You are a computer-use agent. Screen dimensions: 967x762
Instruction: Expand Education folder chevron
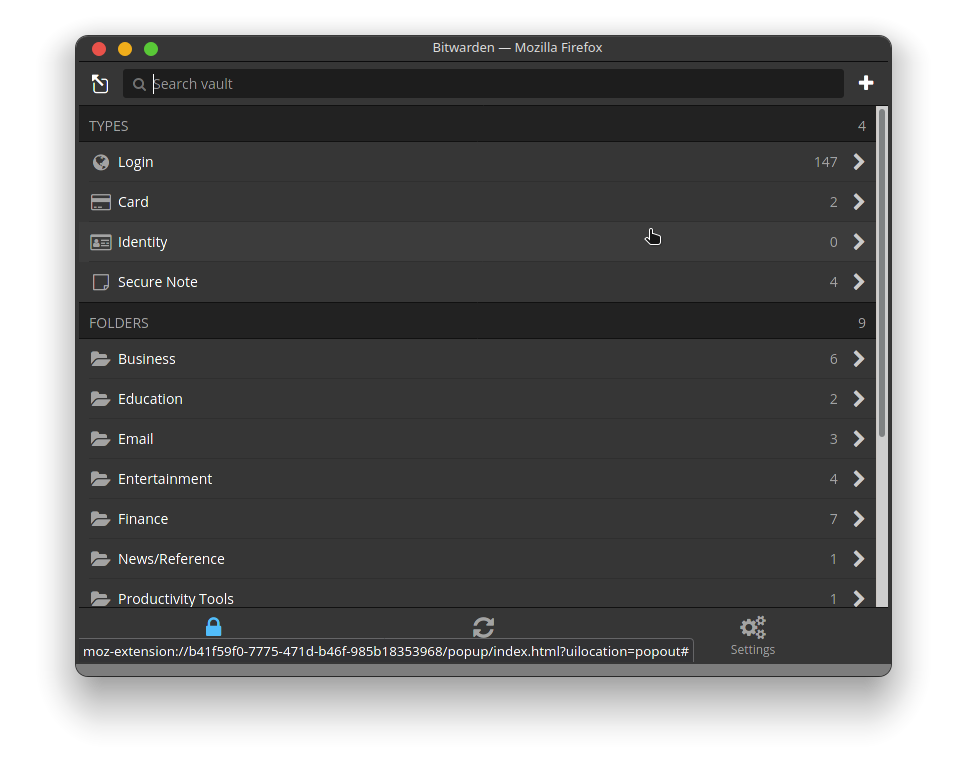pyautogui.click(x=859, y=399)
